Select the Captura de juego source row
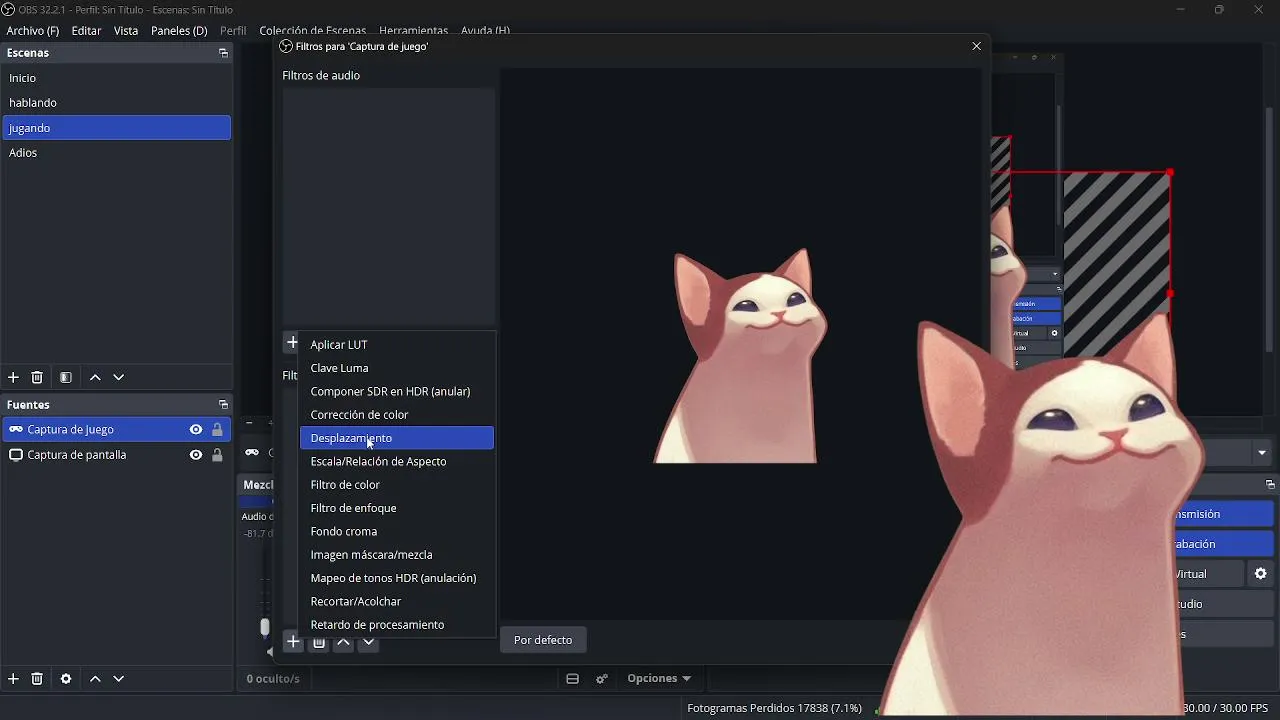Image resolution: width=1280 pixels, height=720 pixels. point(117,430)
